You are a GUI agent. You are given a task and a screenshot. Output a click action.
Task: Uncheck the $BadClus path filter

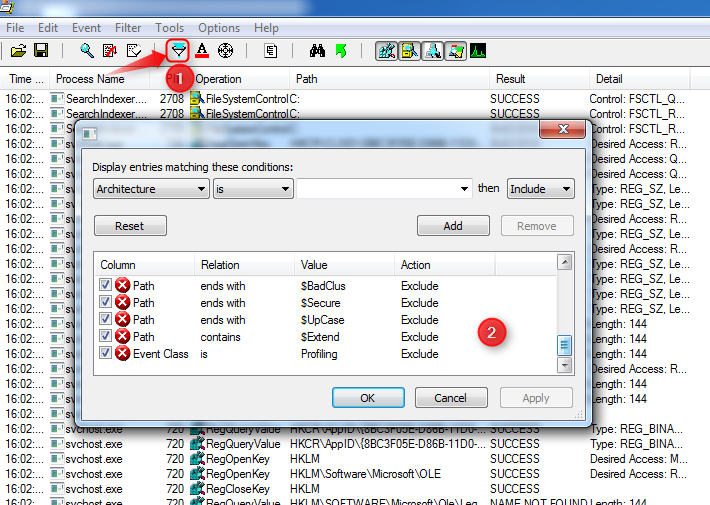pyautogui.click(x=105, y=284)
